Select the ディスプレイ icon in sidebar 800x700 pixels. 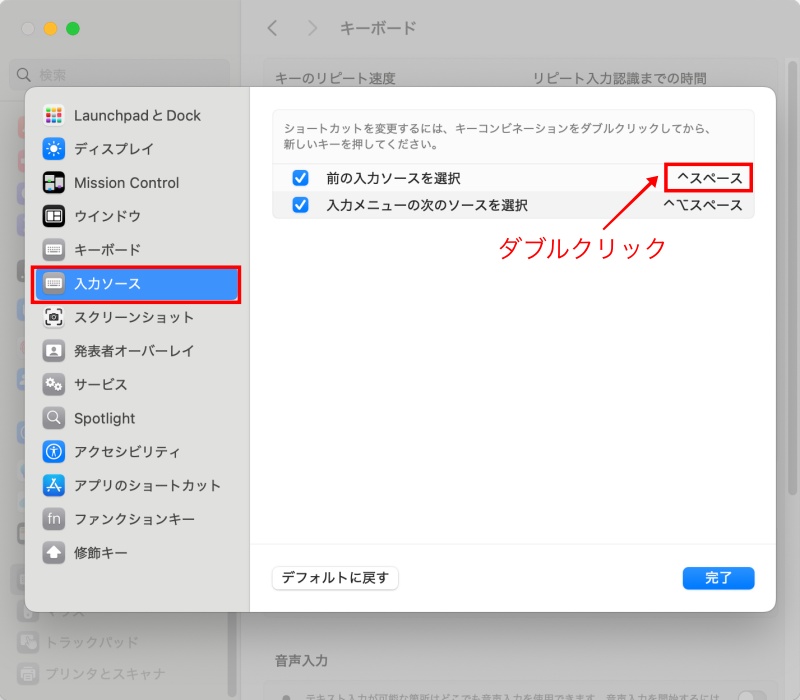pyautogui.click(x=54, y=149)
